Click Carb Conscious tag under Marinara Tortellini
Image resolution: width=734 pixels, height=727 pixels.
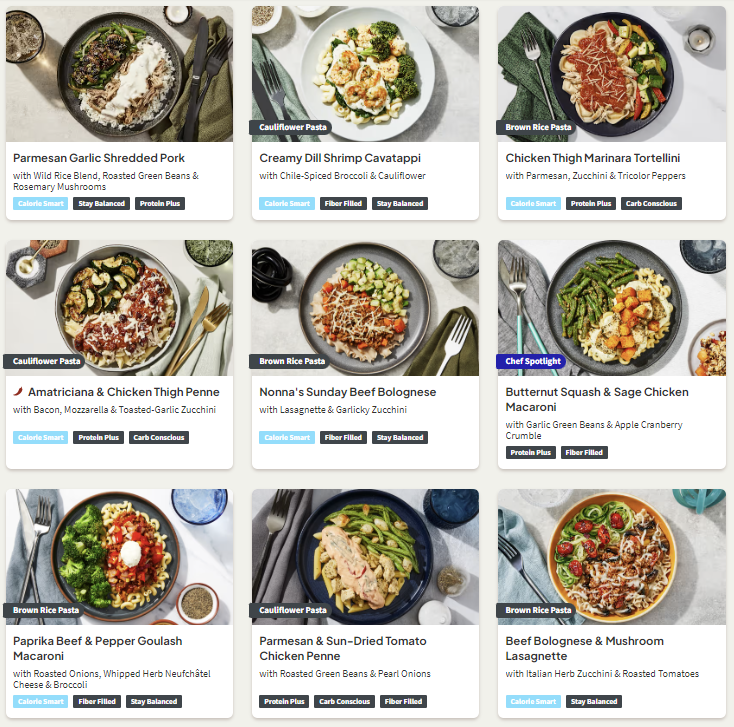(x=651, y=204)
